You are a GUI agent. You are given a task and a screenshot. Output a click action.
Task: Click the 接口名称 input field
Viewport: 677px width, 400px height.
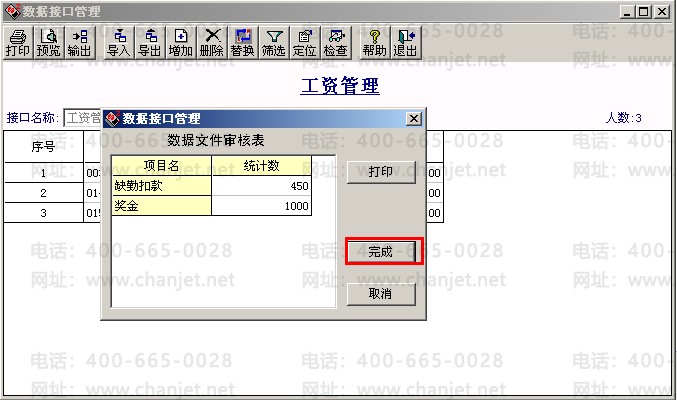click(x=82, y=117)
